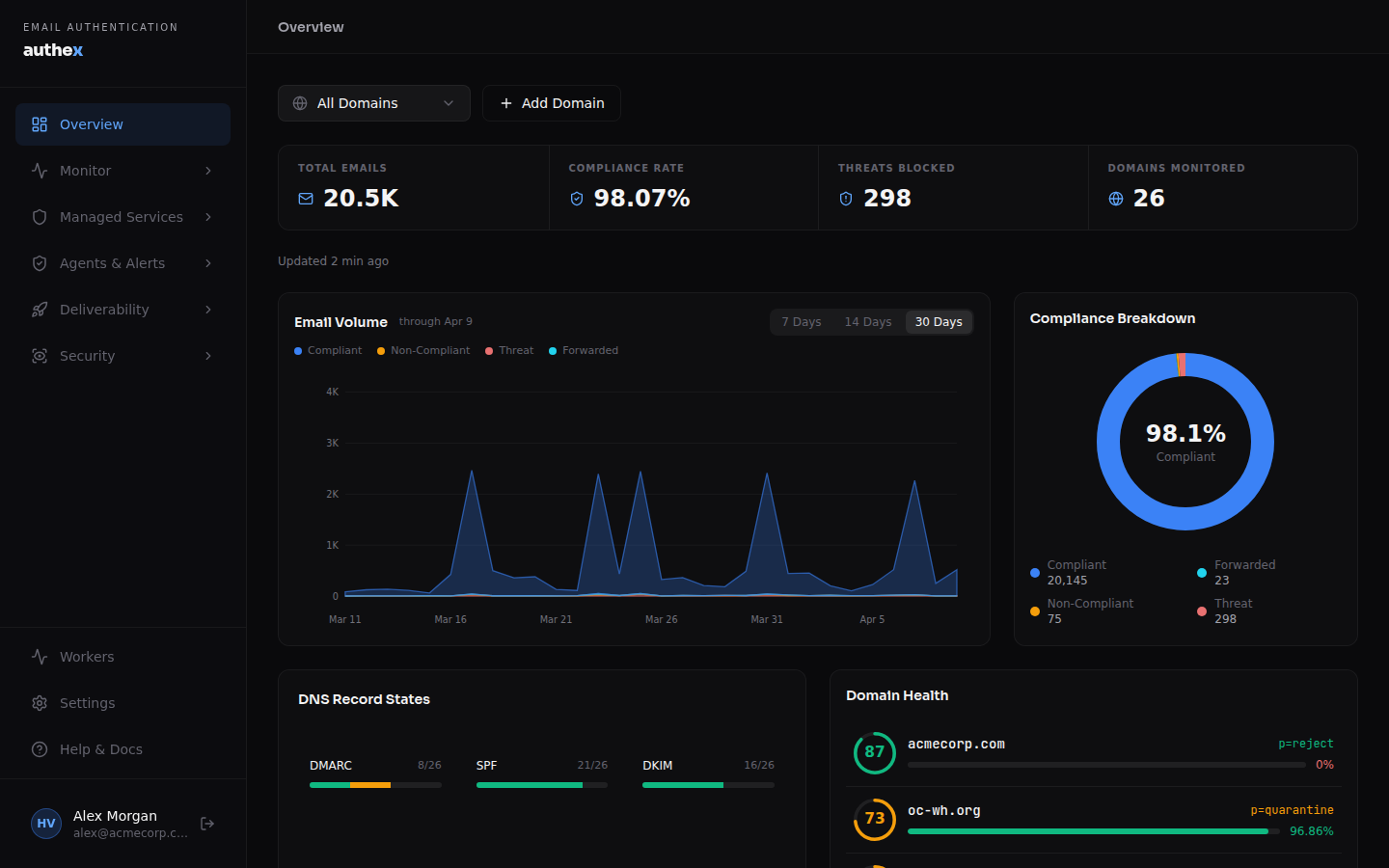Click the SPF progress bar
This screenshot has width=1389, height=868.
click(542, 785)
